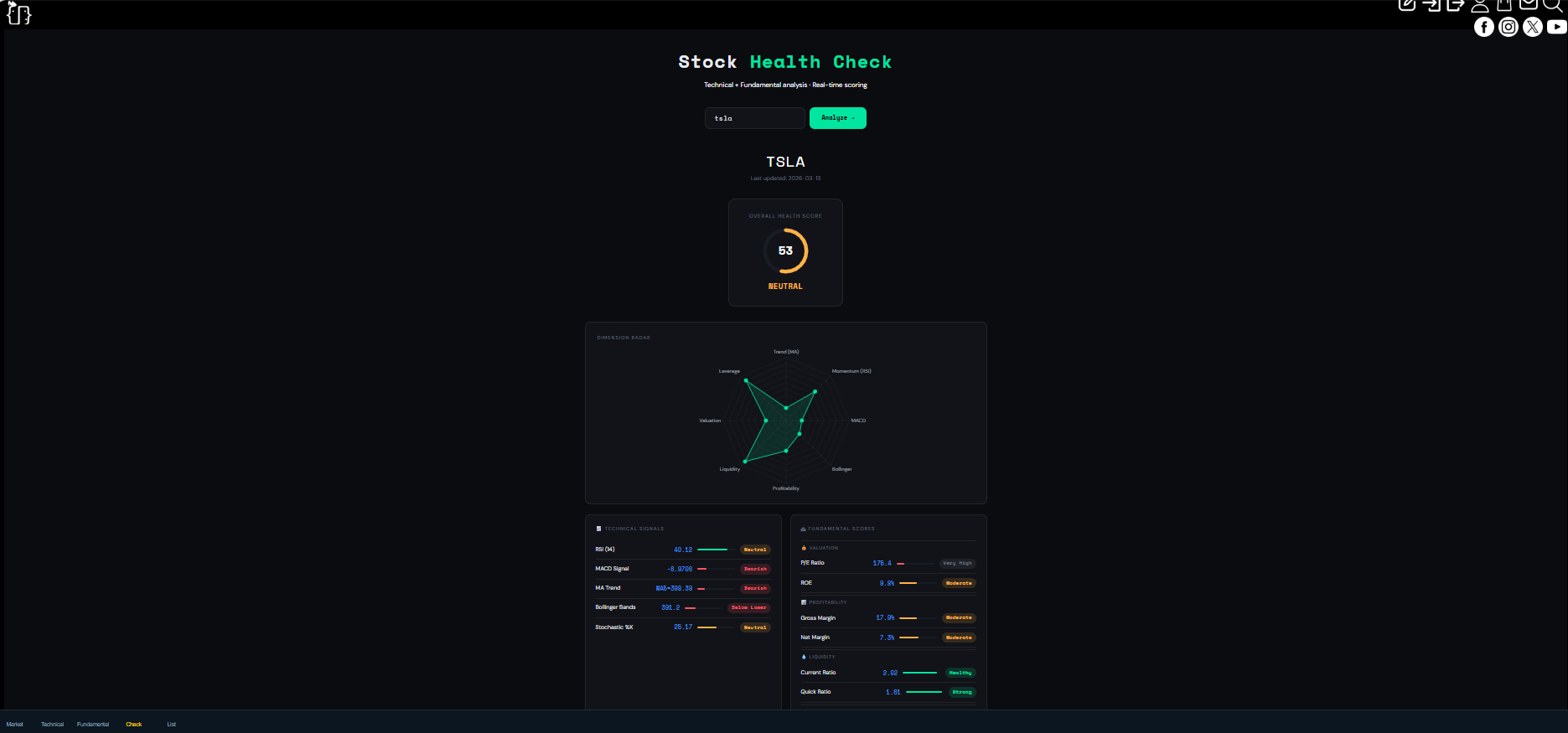Screen dimensions: 1568x733
Task: Click the ROE Moderate badge
Action: [959, 583]
